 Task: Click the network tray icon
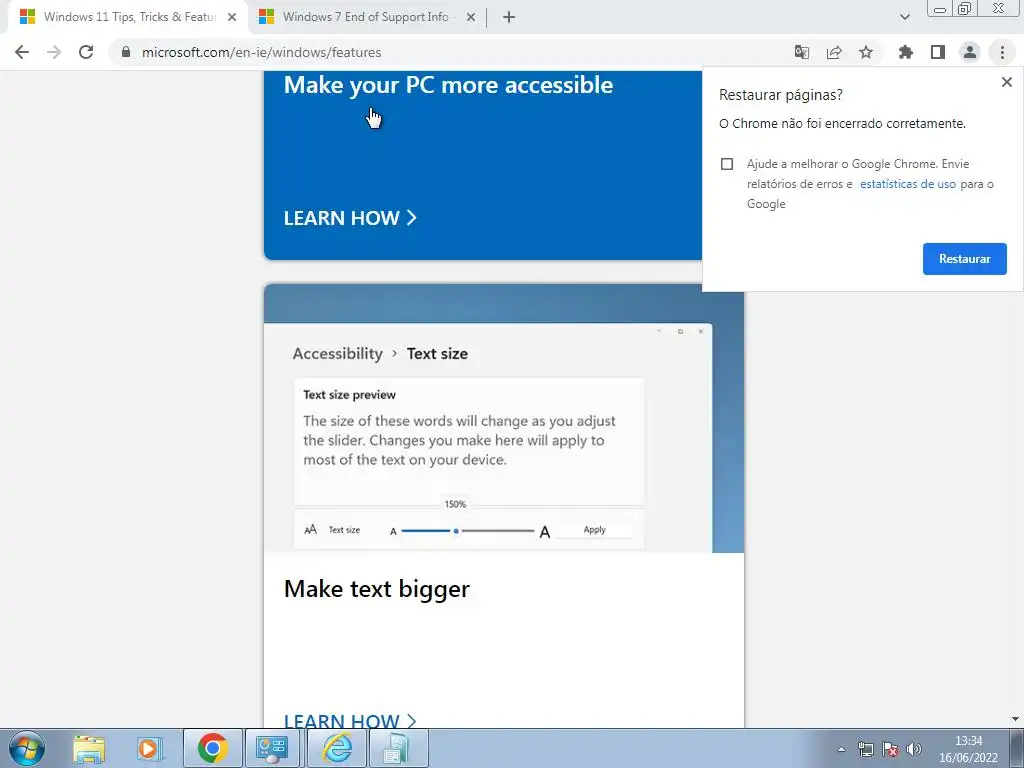click(865, 749)
